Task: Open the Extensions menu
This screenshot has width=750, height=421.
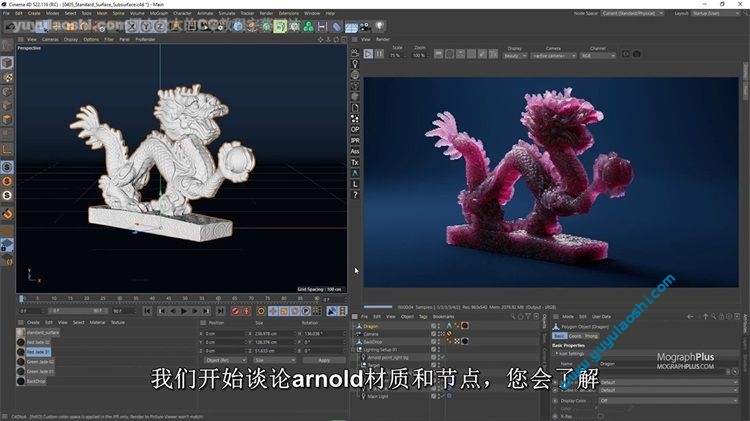Action: pyautogui.click(x=288, y=13)
